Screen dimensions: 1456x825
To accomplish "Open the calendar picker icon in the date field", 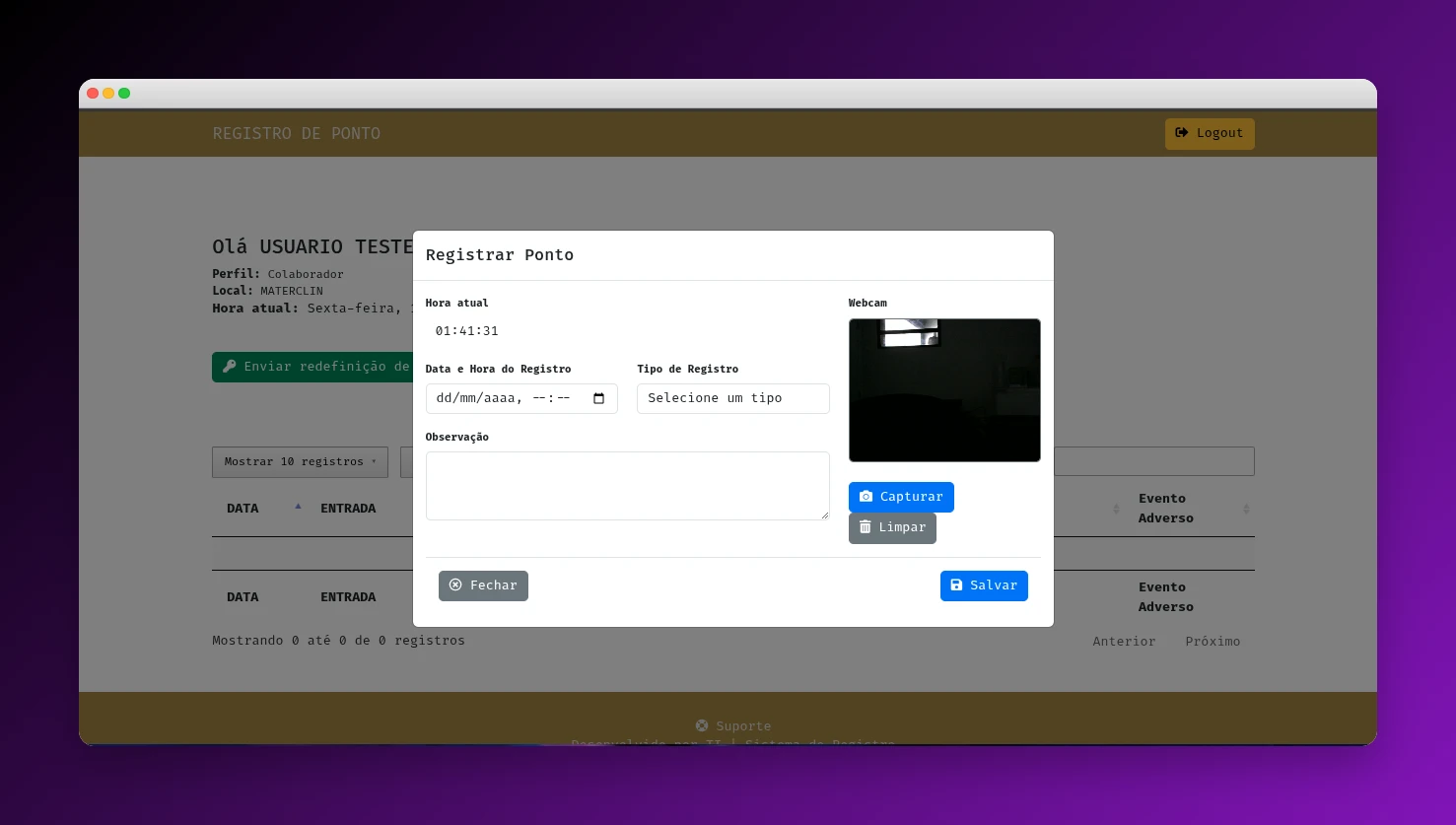I will click(598, 398).
